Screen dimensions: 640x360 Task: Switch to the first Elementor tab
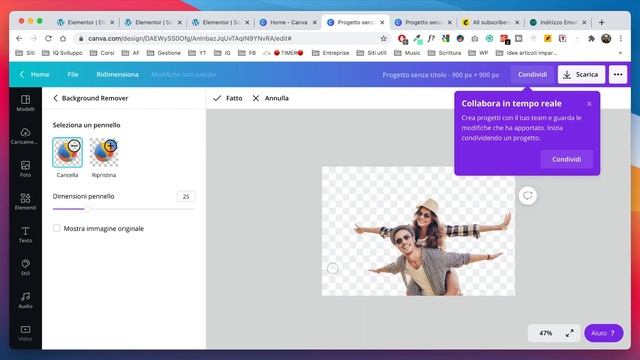86,22
